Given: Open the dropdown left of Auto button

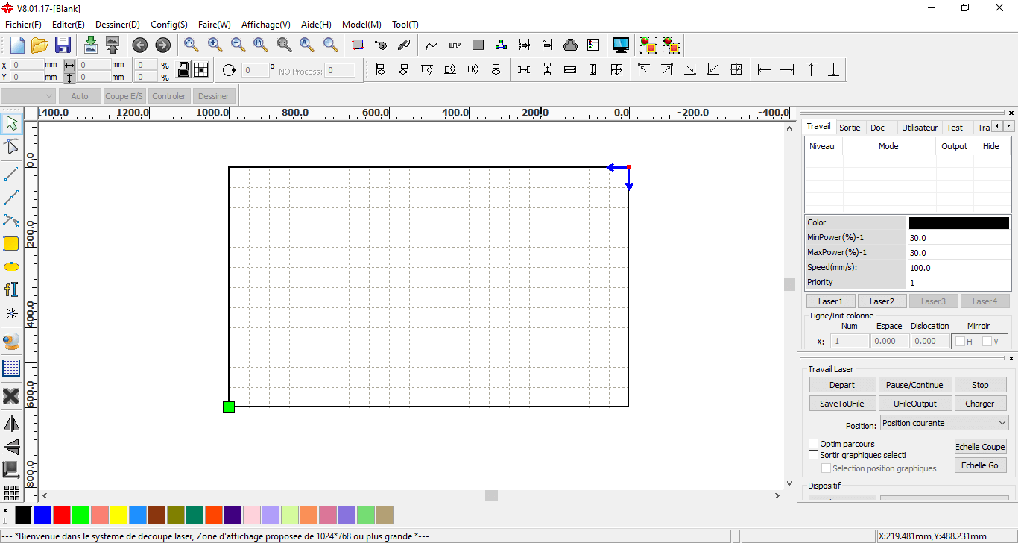Looking at the screenshot, I should pyautogui.click(x=28, y=96).
